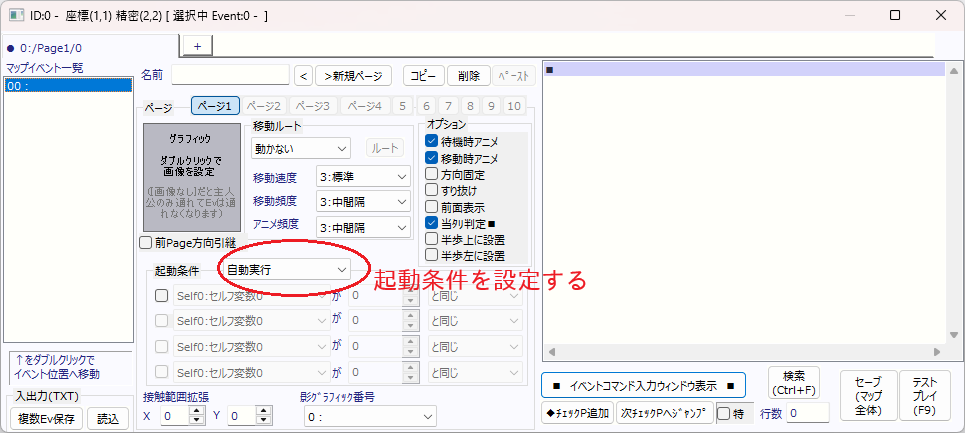Enable すり抜け option
This screenshot has height=433, width=965.
coord(431,190)
